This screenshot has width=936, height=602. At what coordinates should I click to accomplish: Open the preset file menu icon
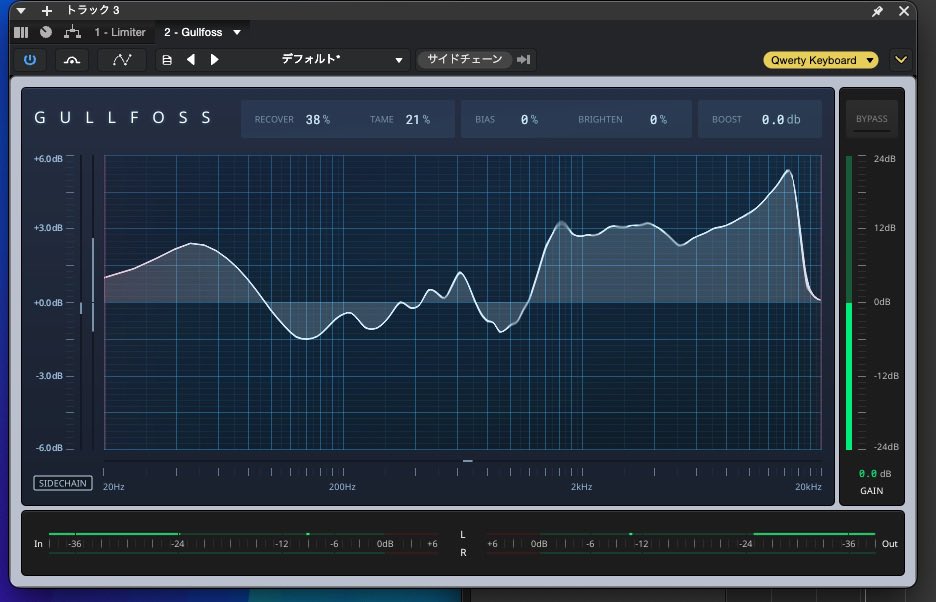167,60
